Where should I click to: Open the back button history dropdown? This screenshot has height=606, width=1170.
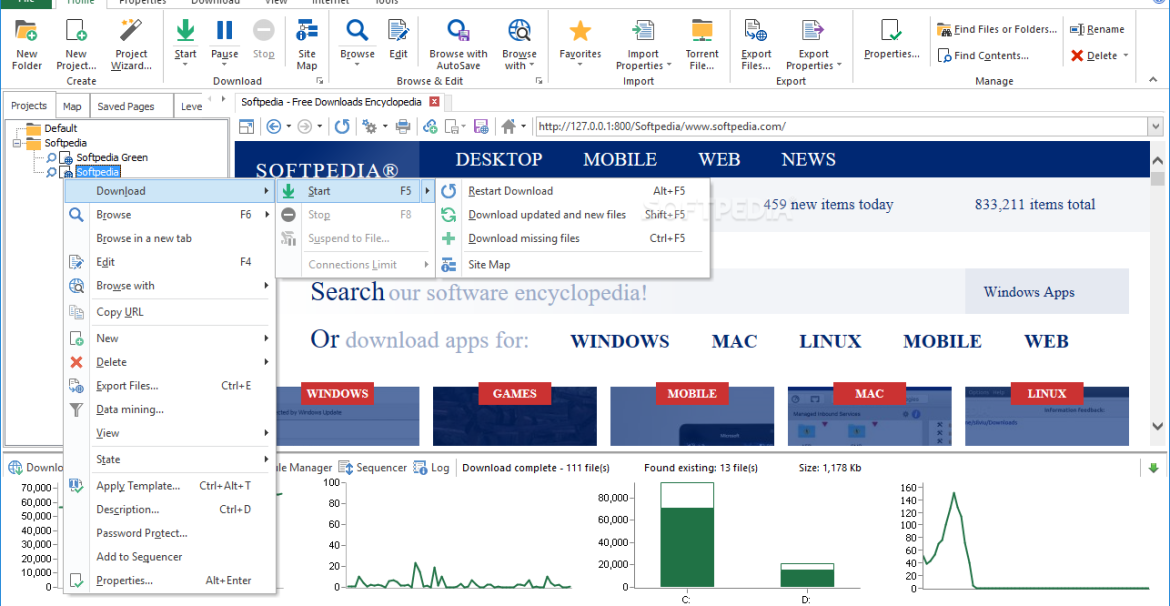(x=289, y=127)
